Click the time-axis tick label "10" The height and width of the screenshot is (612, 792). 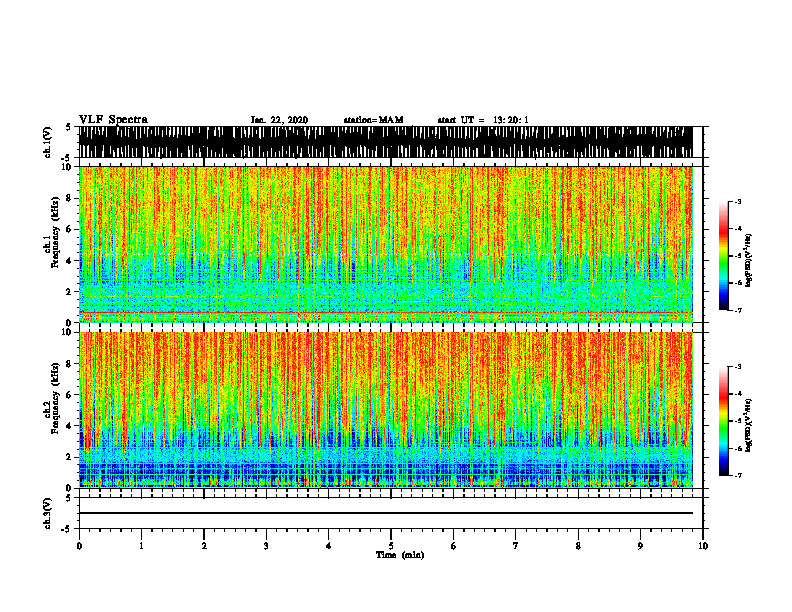coord(703,546)
